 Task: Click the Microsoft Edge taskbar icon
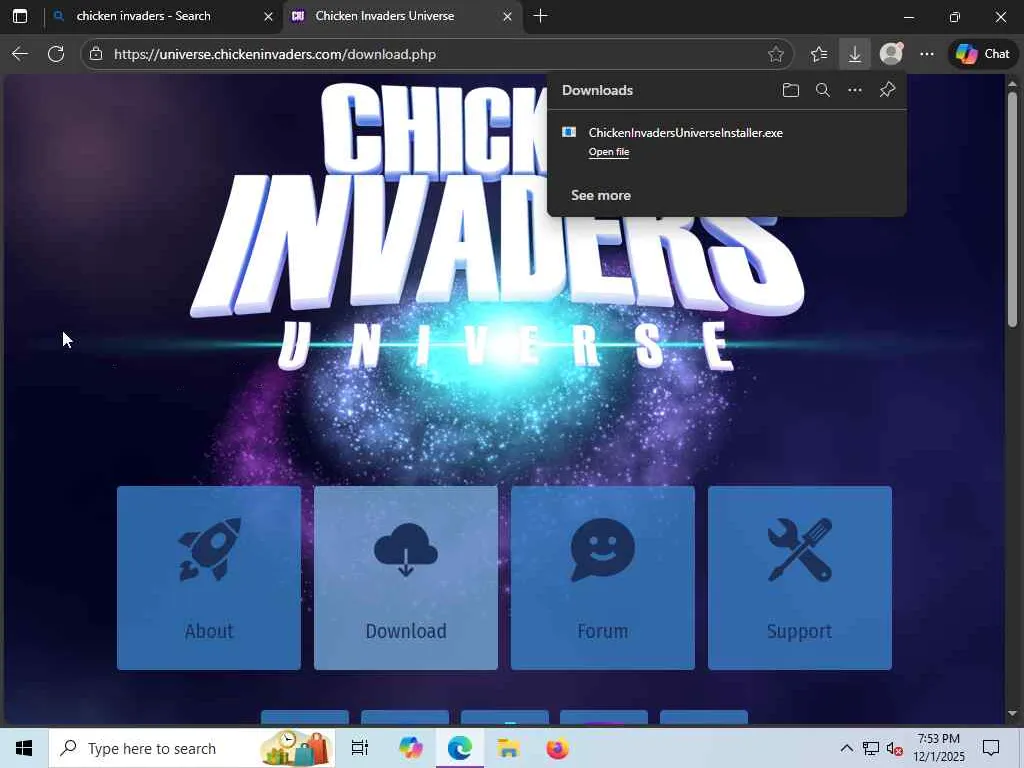click(460, 748)
